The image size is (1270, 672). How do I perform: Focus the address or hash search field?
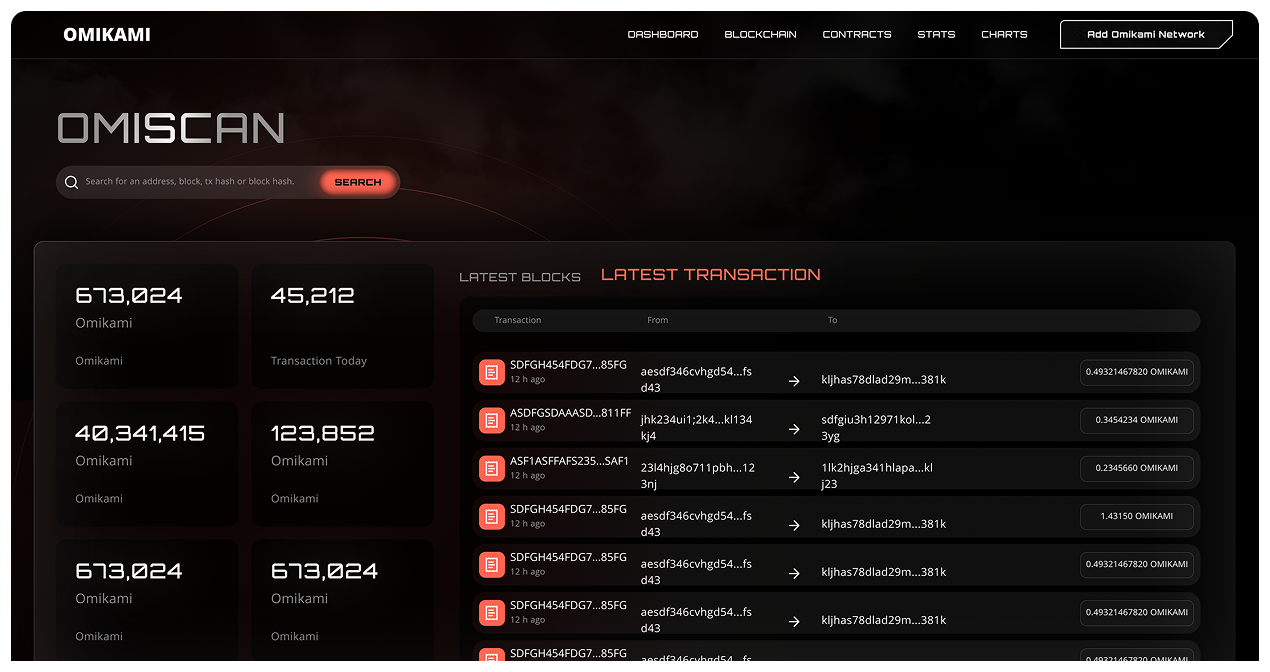(x=200, y=182)
